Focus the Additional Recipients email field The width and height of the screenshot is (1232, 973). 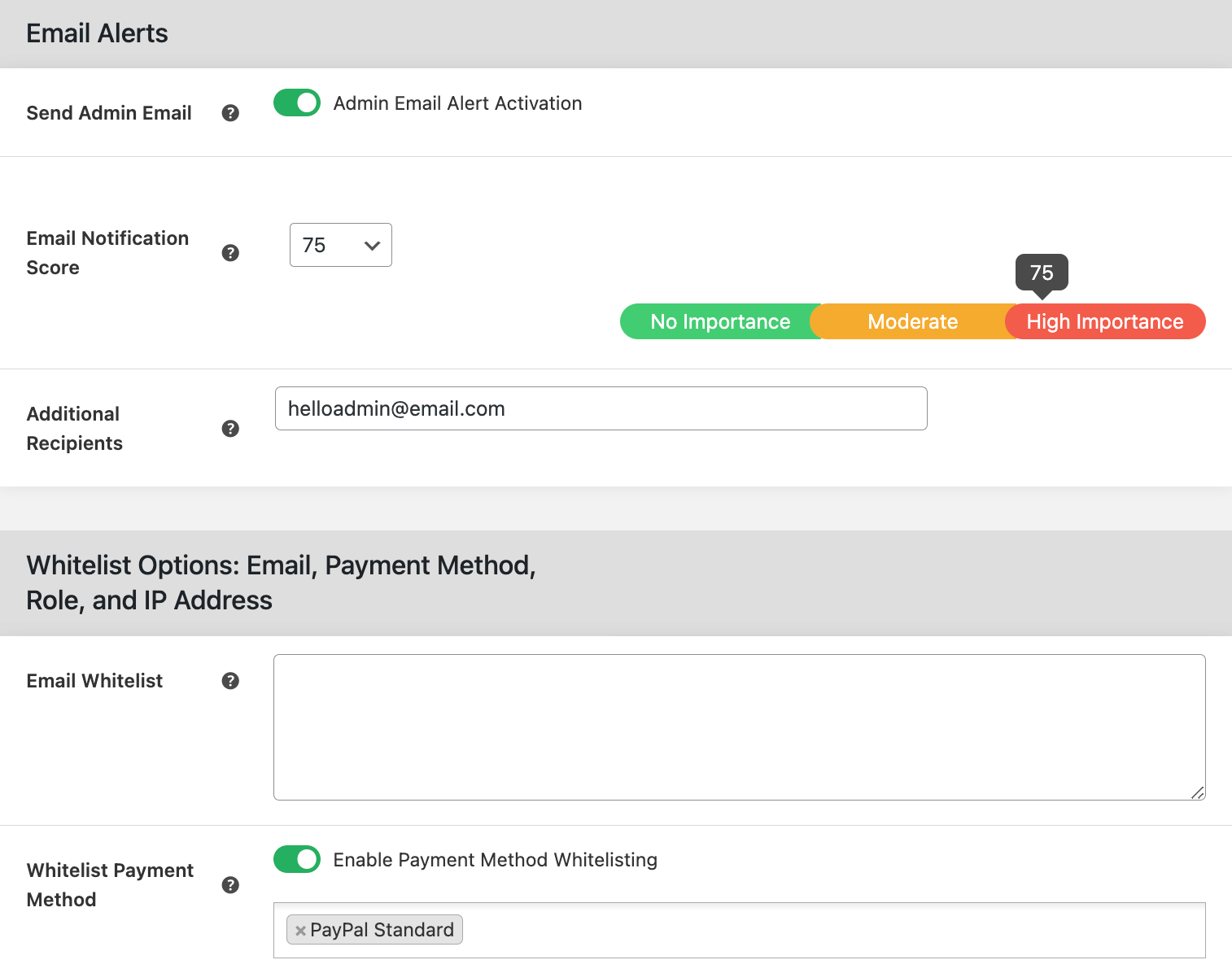(x=601, y=408)
